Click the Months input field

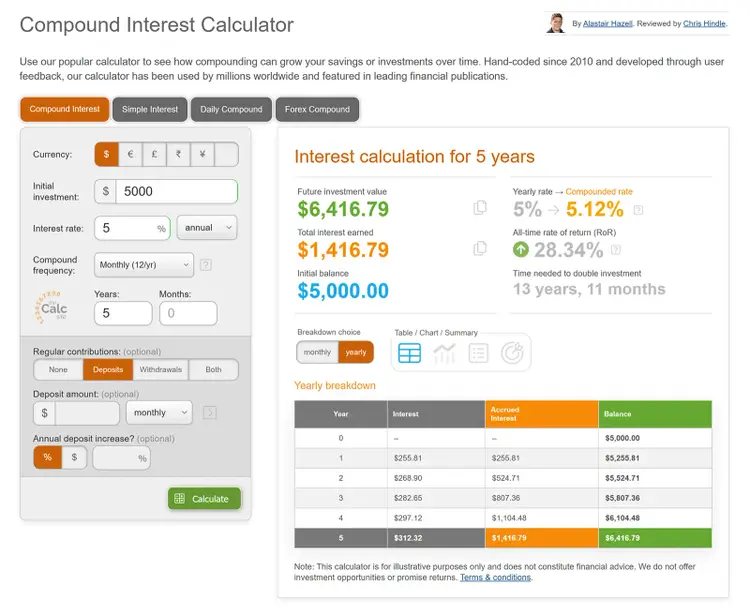[x=188, y=313]
